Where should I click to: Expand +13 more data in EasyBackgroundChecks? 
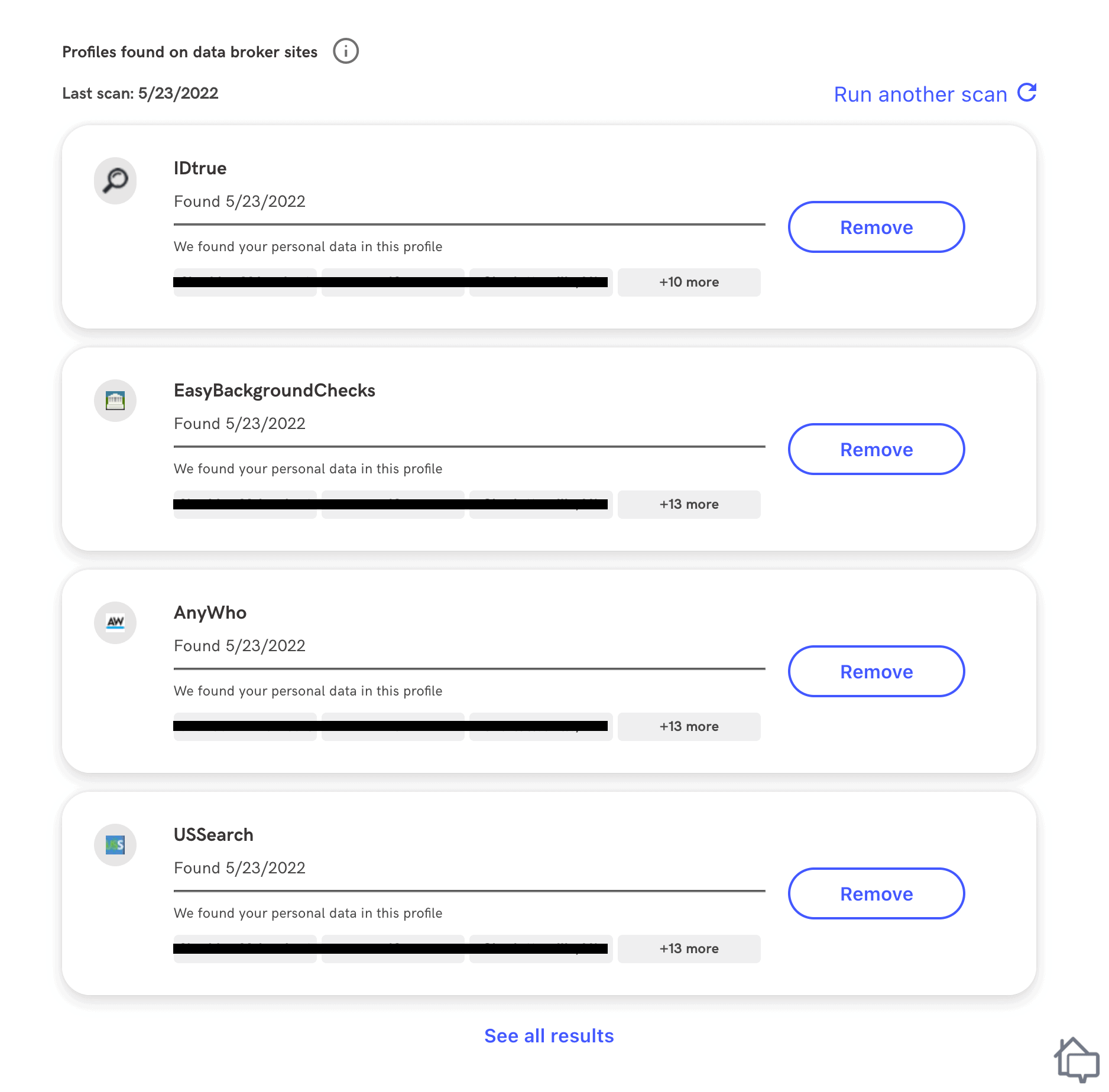(x=689, y=505)
